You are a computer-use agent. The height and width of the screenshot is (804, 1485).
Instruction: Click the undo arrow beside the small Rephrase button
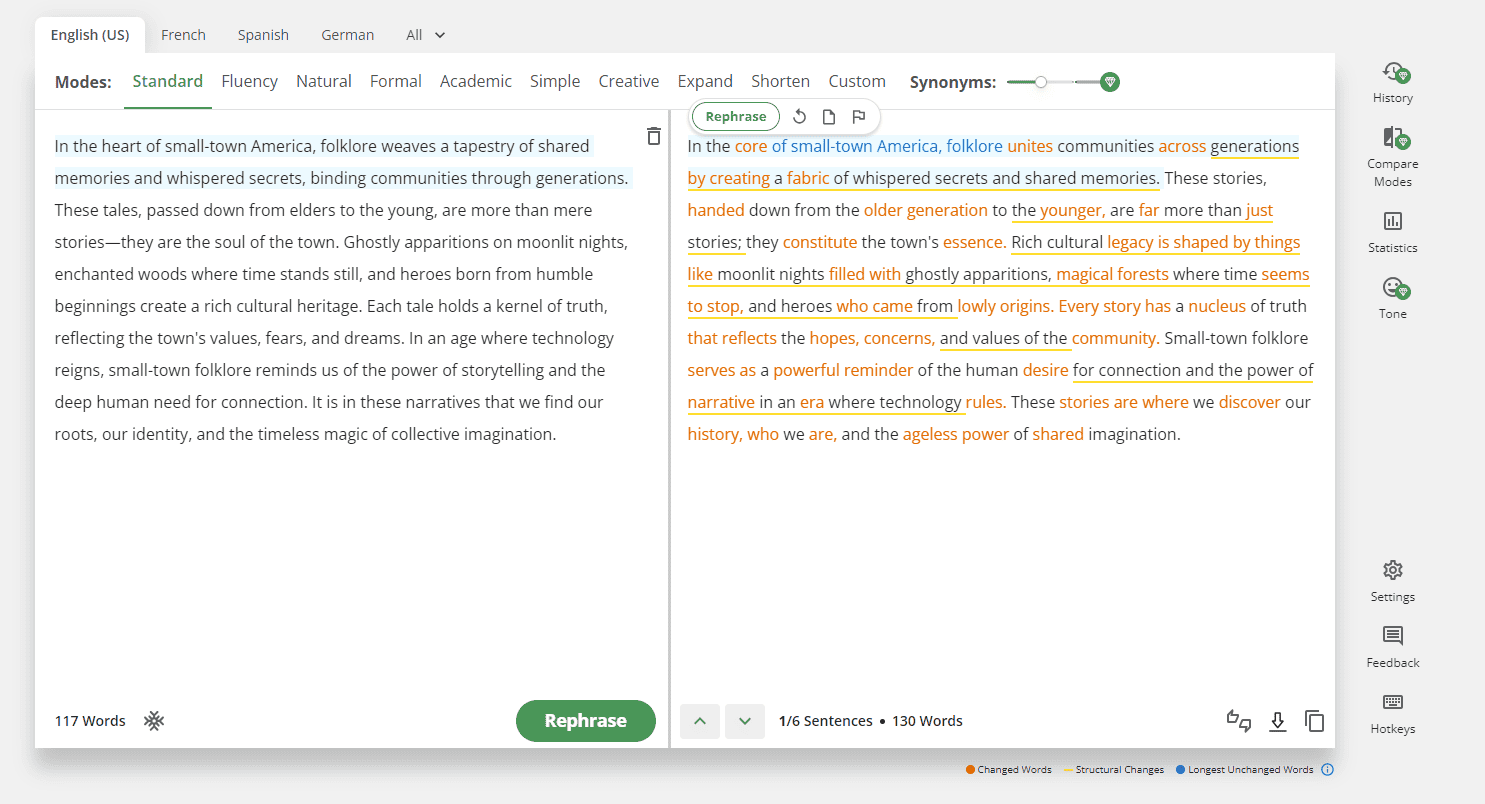pyautogui.click(x=799, y=117)
